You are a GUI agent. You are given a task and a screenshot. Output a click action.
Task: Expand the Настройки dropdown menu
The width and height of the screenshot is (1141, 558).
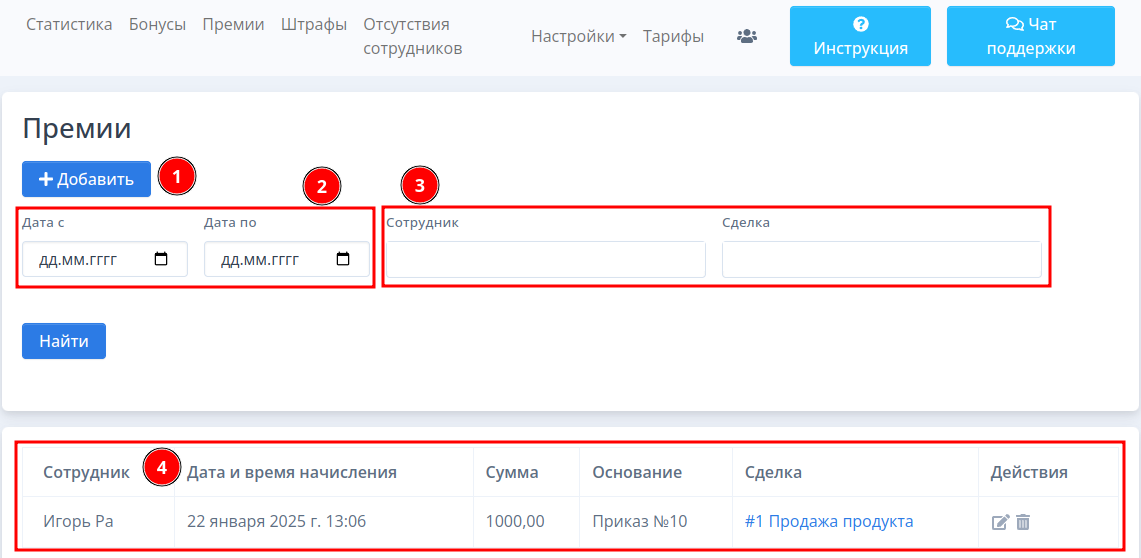579,36
